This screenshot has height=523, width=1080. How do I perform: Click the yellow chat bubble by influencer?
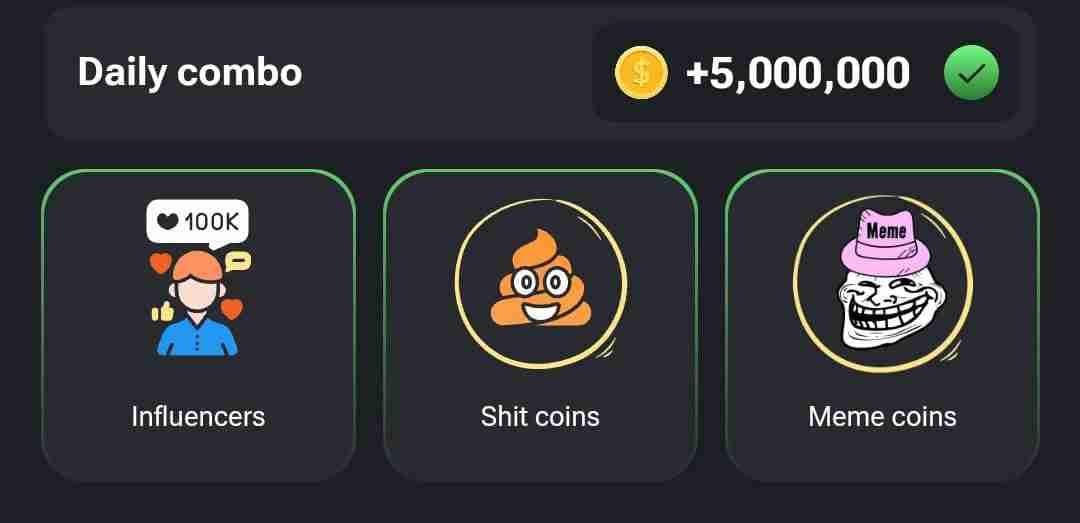(239, 261)
